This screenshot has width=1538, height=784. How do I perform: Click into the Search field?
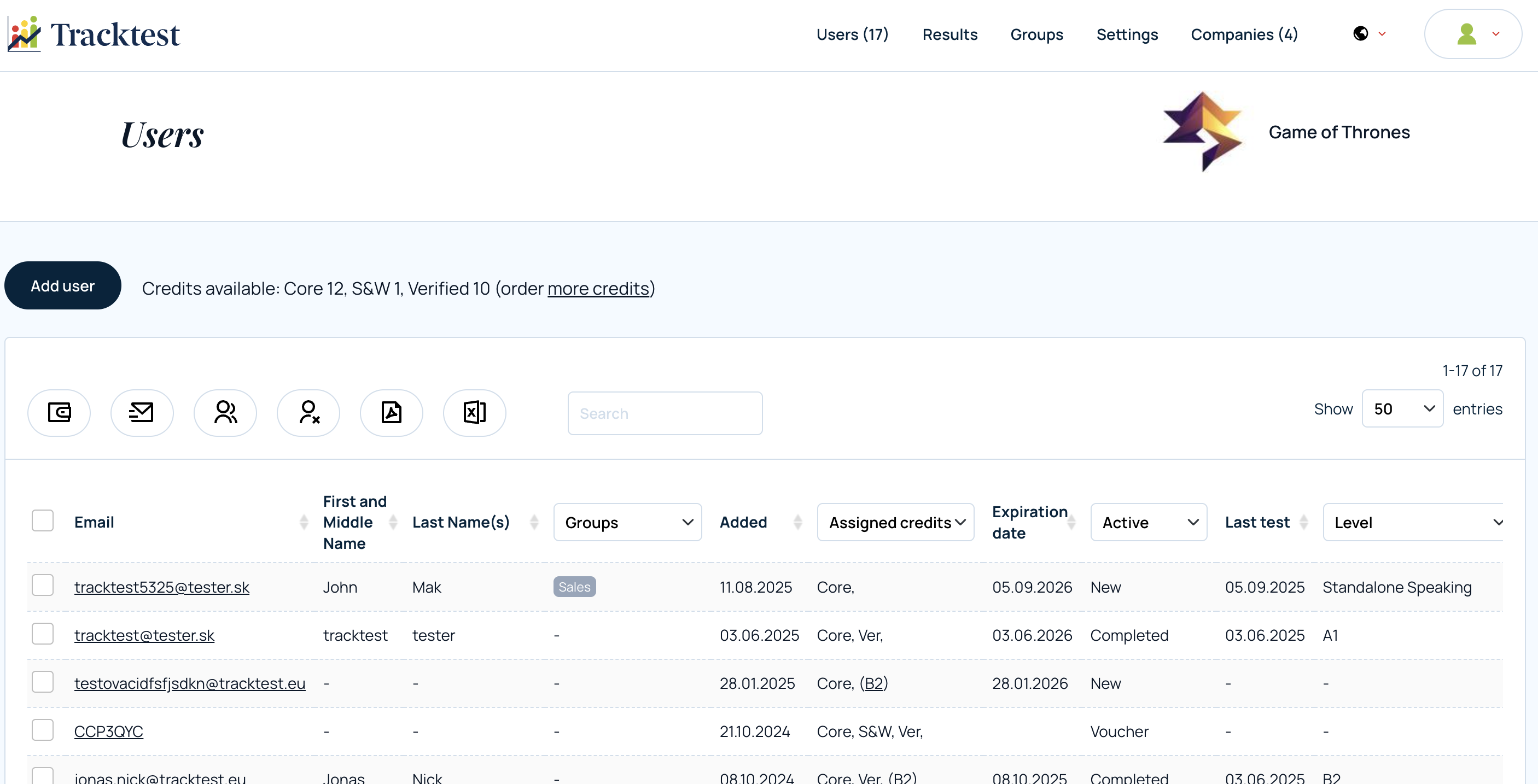click(x=665, y=413)
